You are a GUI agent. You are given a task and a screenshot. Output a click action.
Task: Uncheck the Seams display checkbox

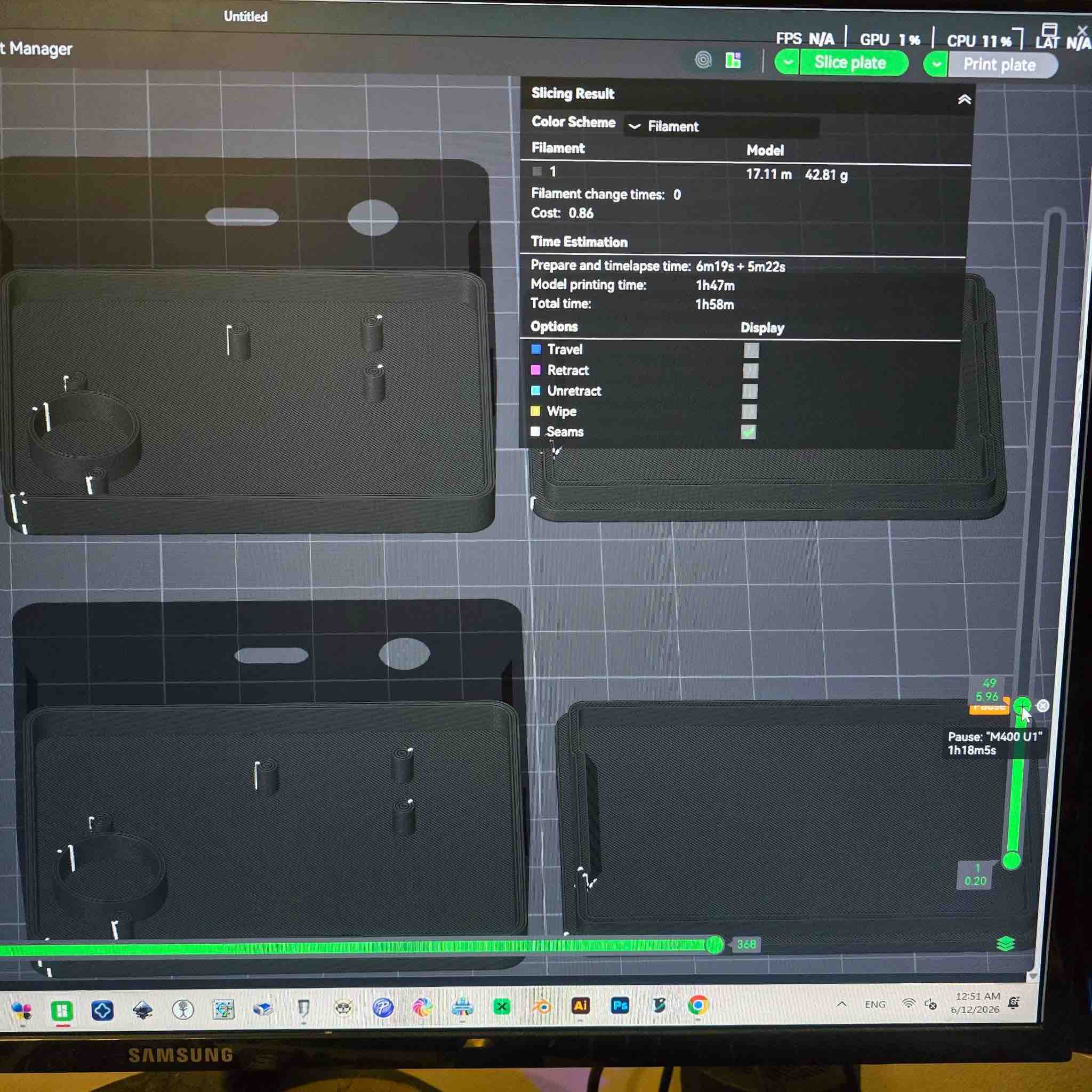[748, 432]
